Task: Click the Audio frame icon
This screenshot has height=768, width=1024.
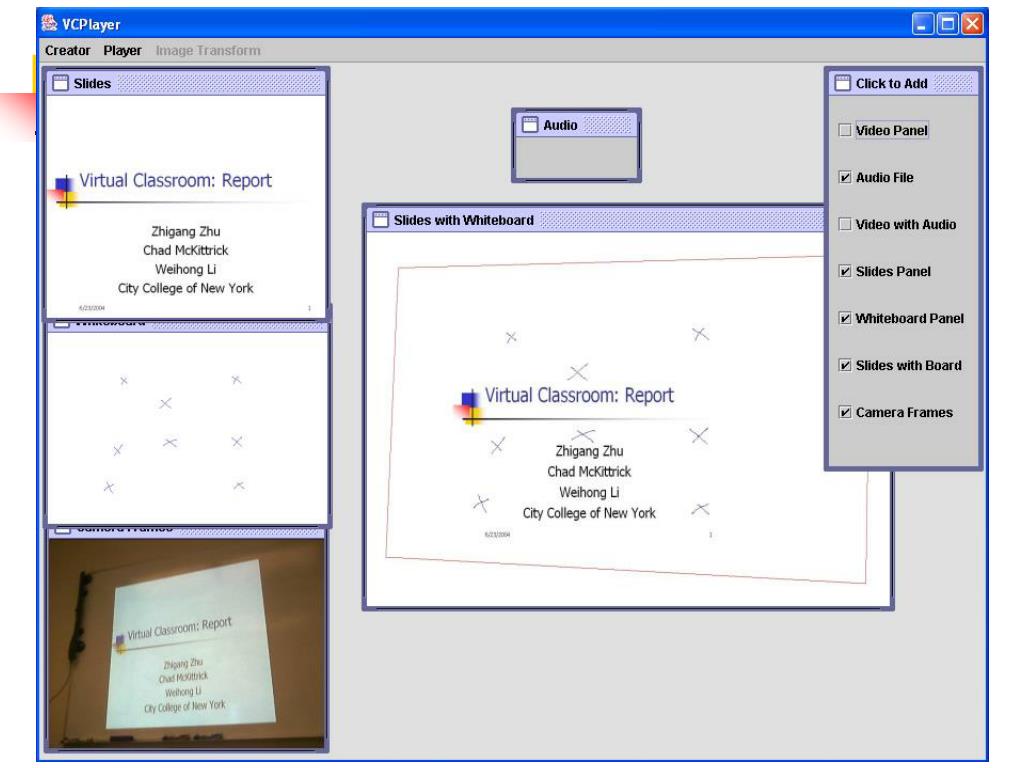Action: coord(528,124)
